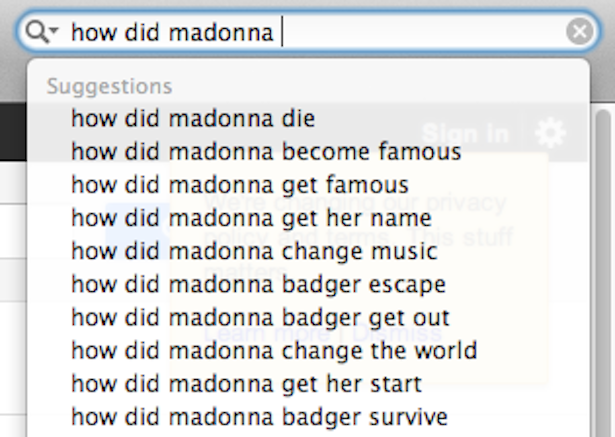The width and height of the screenshot is (615, 437).
Task: Select 'how did madonna get her name'
Action: [x=308, y=218]
